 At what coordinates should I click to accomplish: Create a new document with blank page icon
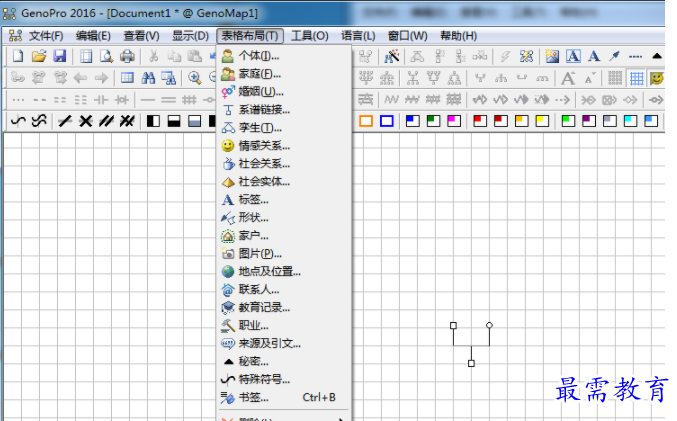pos(18,56)
